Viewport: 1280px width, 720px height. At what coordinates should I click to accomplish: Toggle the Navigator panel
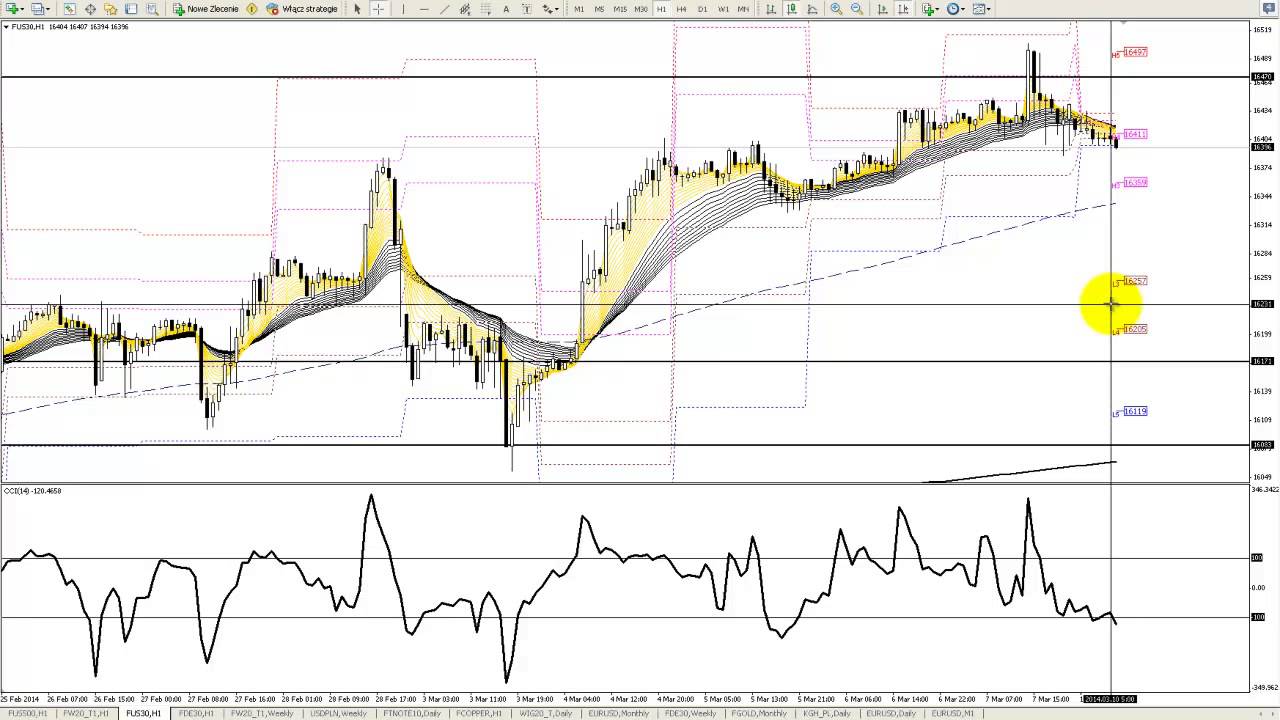click(110, 9)
